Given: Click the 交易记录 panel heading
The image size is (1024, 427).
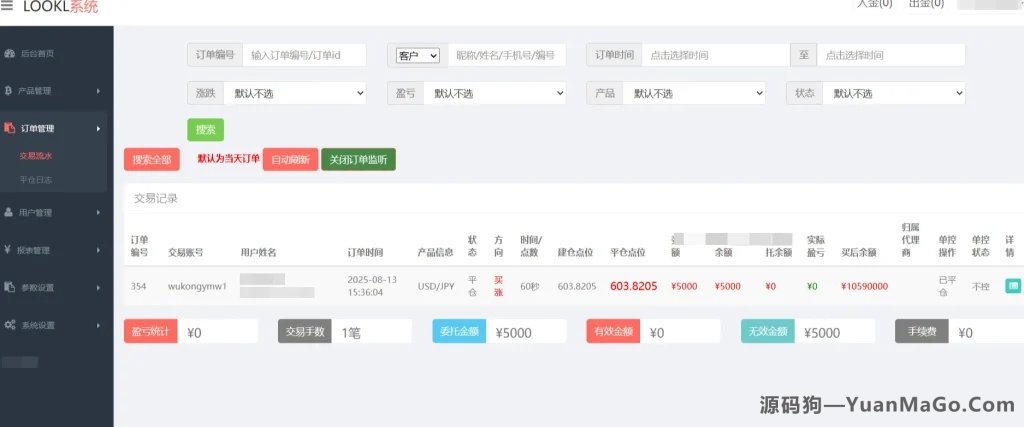Looking at the screenshot, I should click(x=155, y=198).
